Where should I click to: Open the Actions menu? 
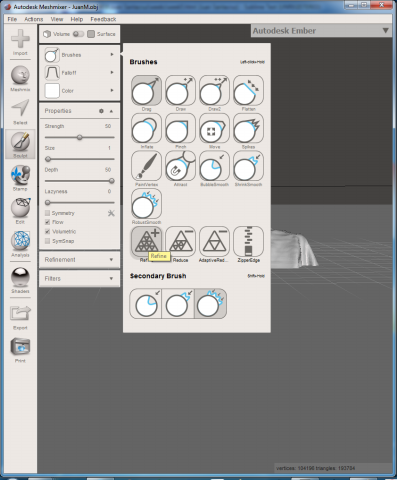point(33,19)
